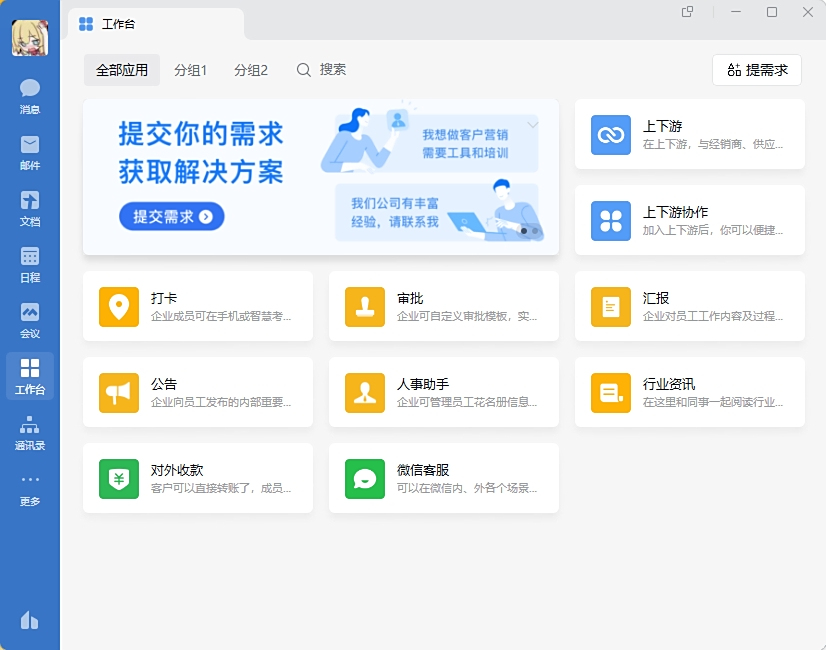Open the 会议 (Meeting) sidebar icon

(x=29, y=319)
